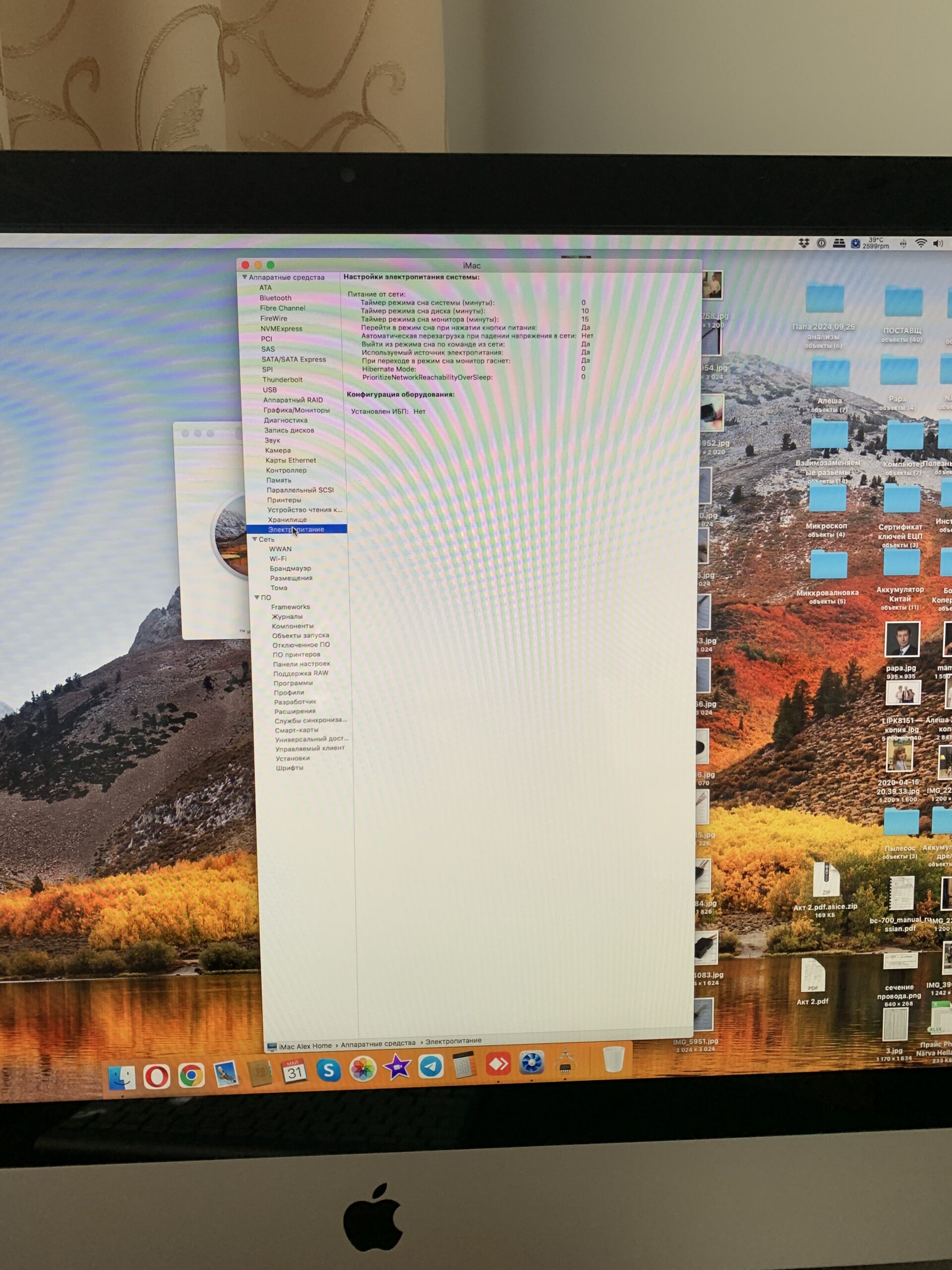Open Macs Fan Control in Dock
Viewport: 952px width, 1270px height.
tap(532, 1063)
